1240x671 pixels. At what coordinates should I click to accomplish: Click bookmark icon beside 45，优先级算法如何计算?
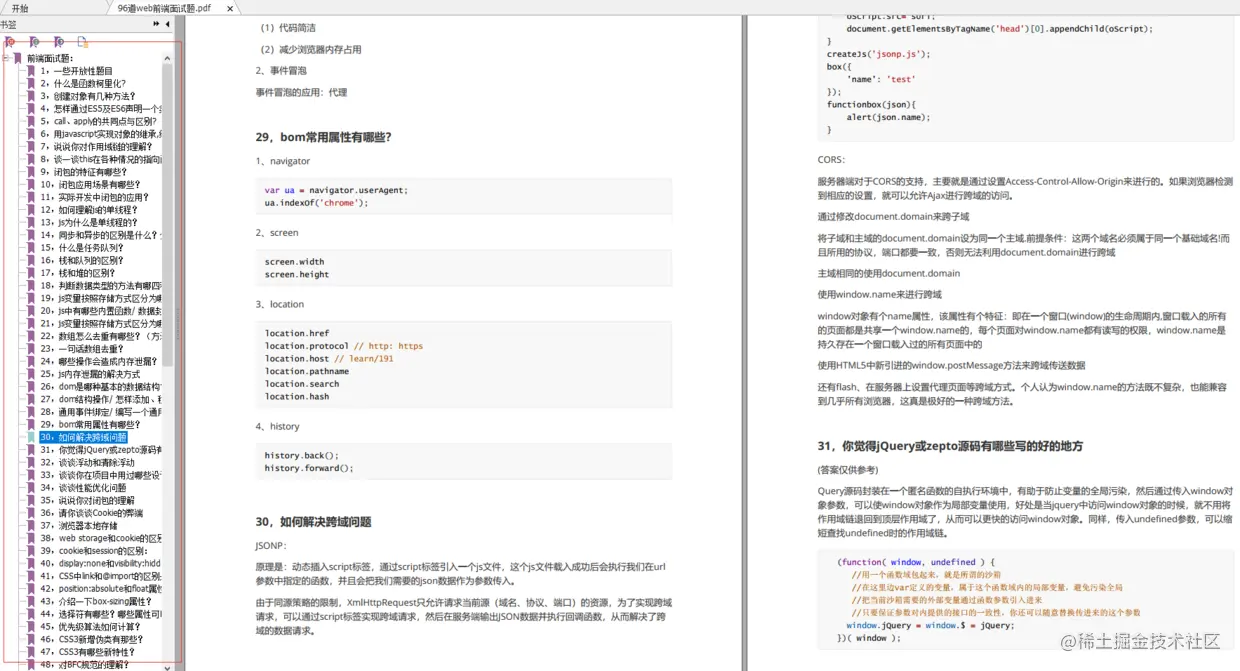[31, 626]
